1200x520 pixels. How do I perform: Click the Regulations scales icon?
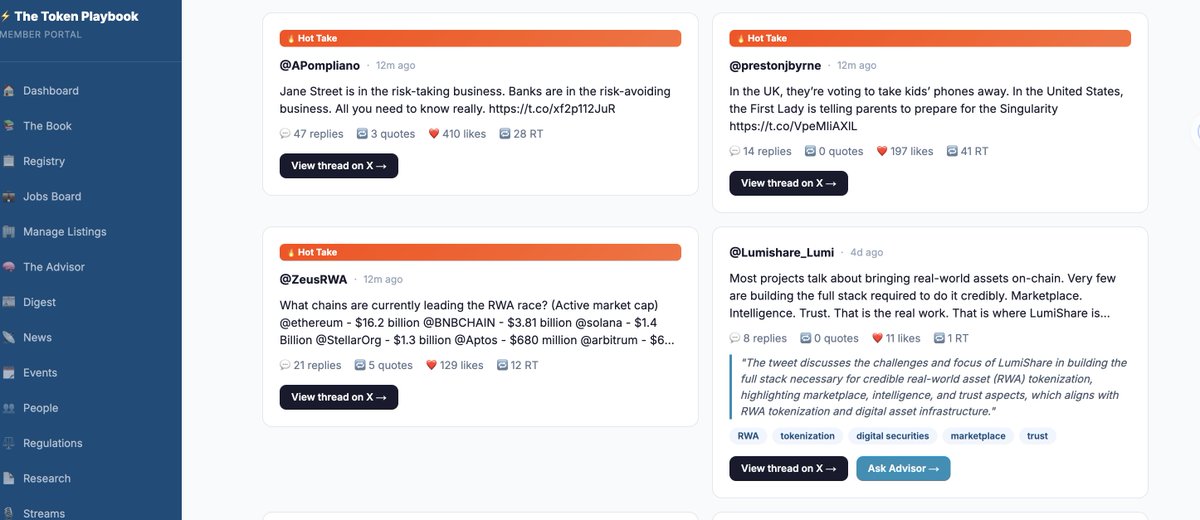coord(9,443)
